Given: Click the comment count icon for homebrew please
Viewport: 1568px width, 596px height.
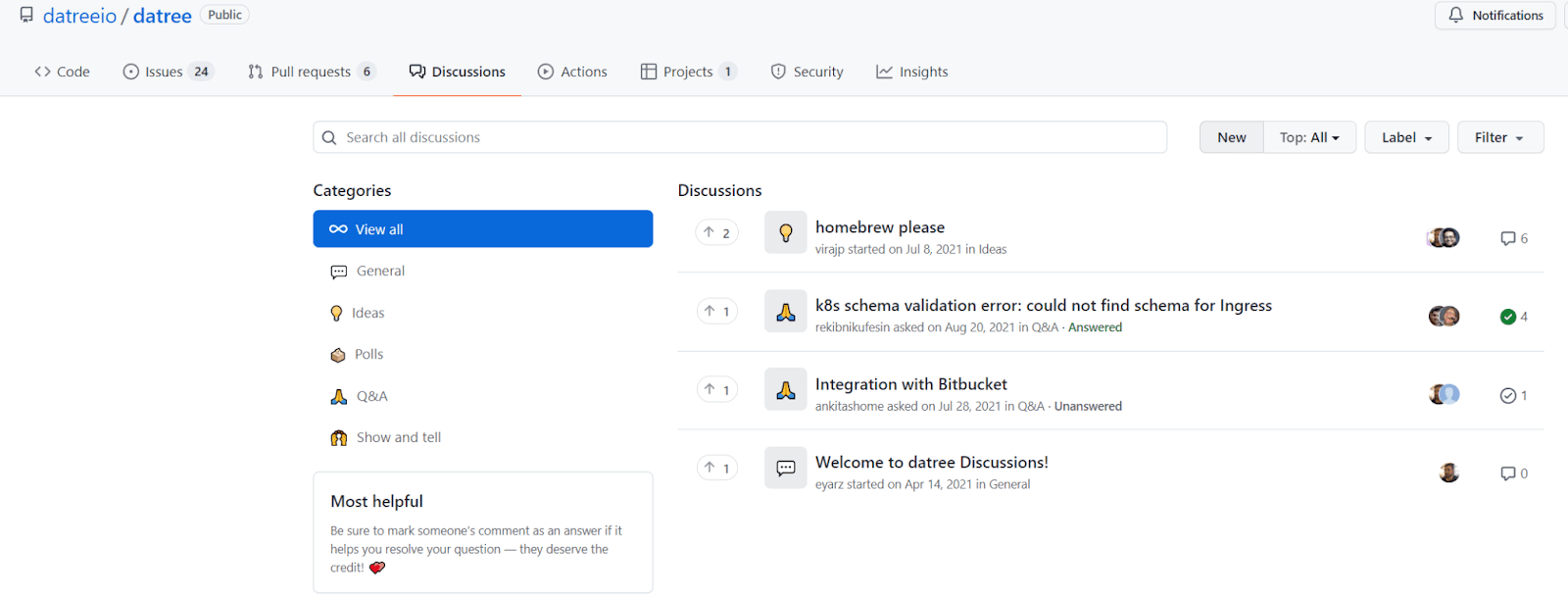Looking at the screenshot, I should pos(1508,238).
